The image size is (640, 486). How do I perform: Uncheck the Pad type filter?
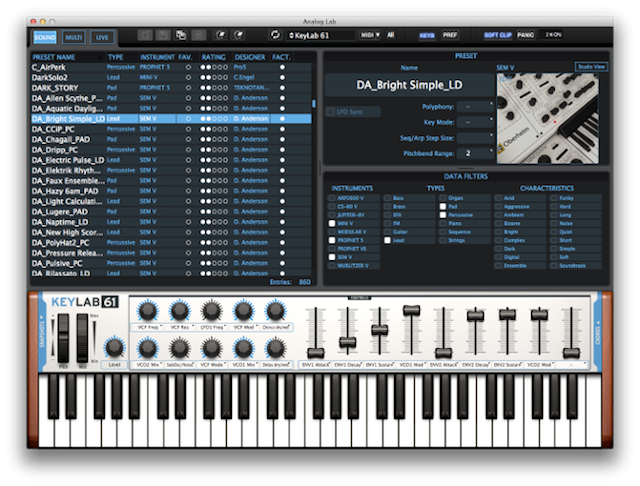tap(443, 206)
